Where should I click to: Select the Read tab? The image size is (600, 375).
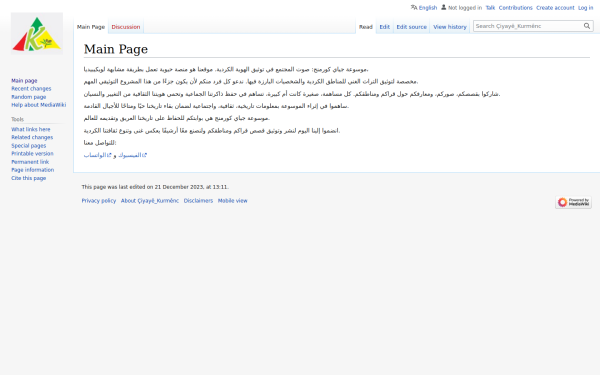[x=365, y=27]
